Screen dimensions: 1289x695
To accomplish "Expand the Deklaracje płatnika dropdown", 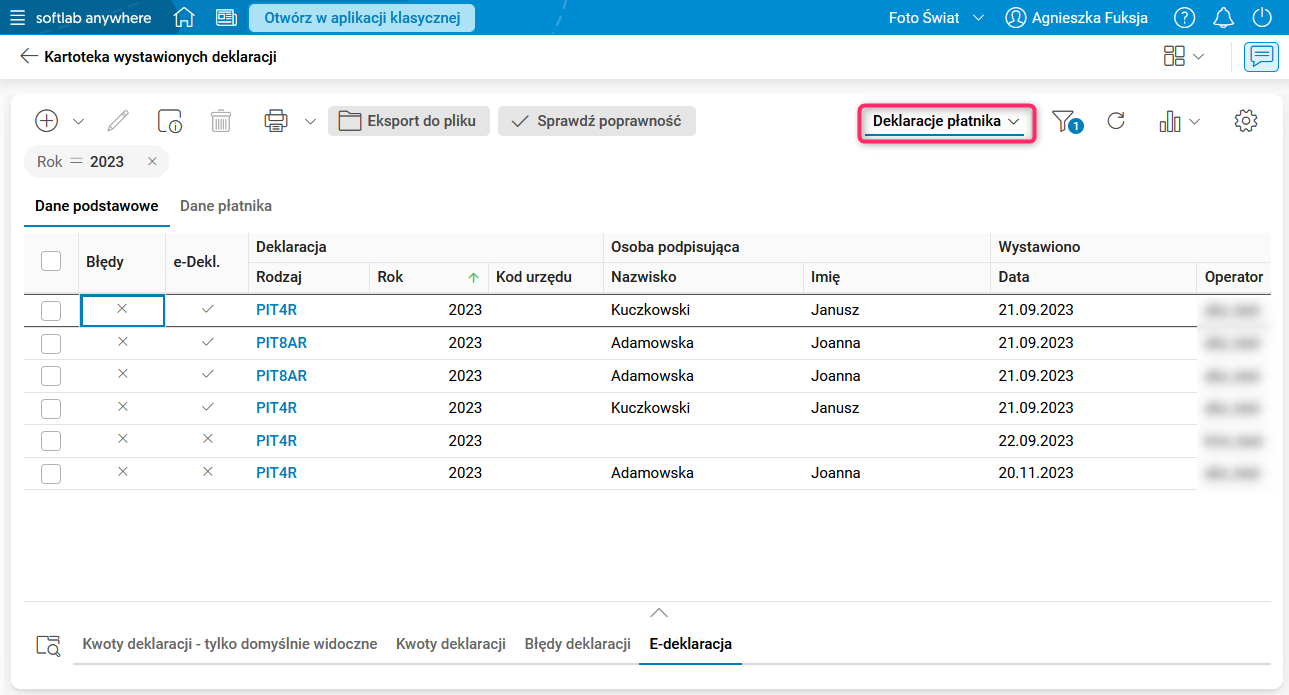I will point(946,121).
